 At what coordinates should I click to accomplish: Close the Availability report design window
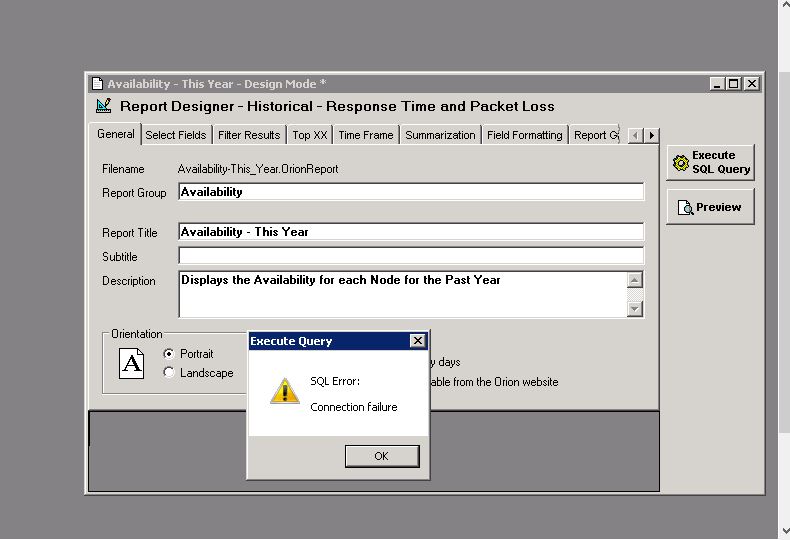(x=752, y=84)
